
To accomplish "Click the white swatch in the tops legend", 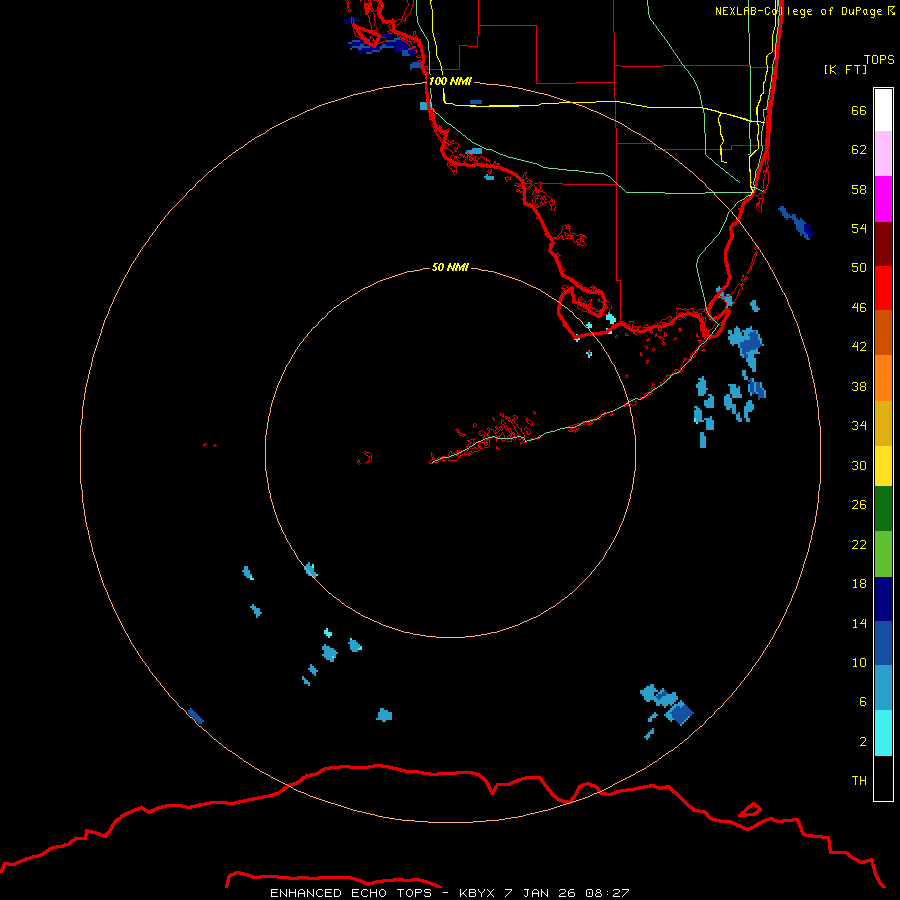I will pos(883,110).
